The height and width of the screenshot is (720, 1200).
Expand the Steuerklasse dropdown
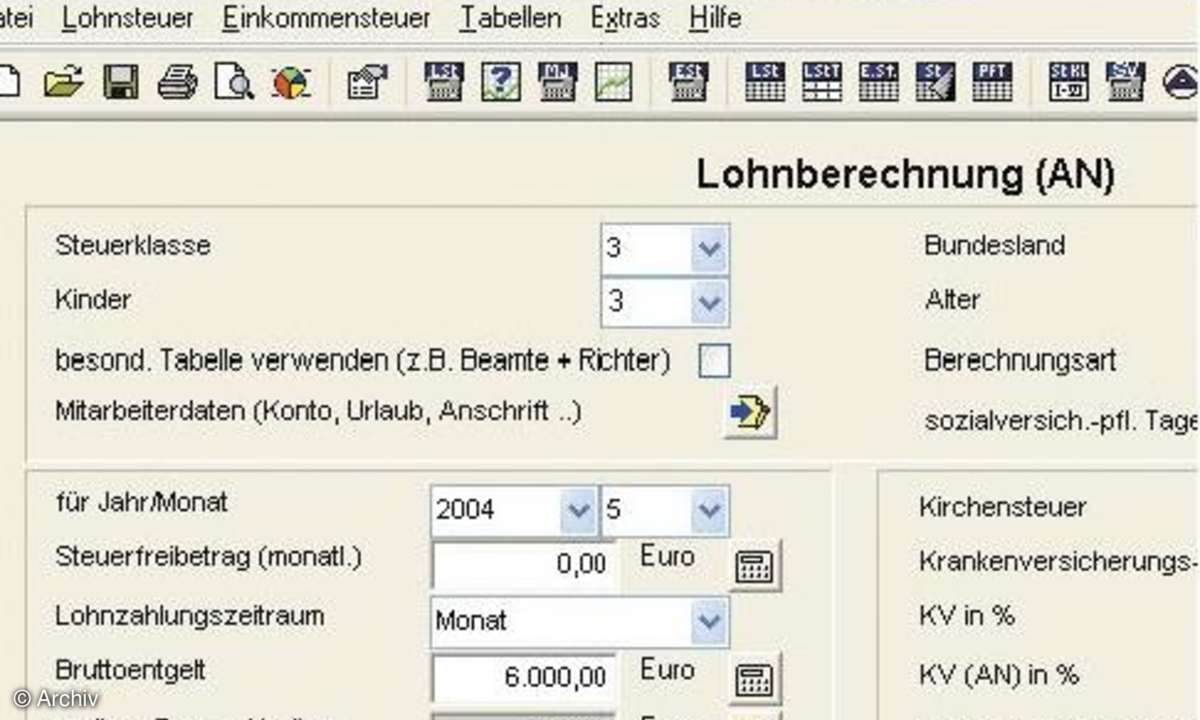pyautogui.click(x=709, y=248)
